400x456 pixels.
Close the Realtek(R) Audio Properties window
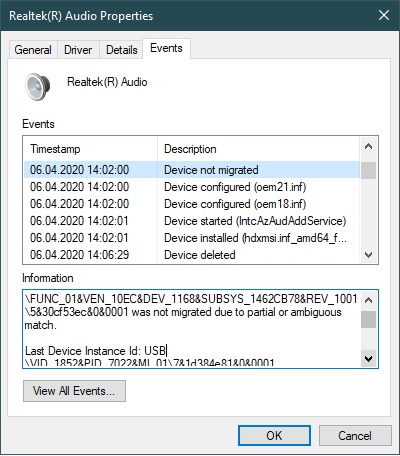coord(384,15)
